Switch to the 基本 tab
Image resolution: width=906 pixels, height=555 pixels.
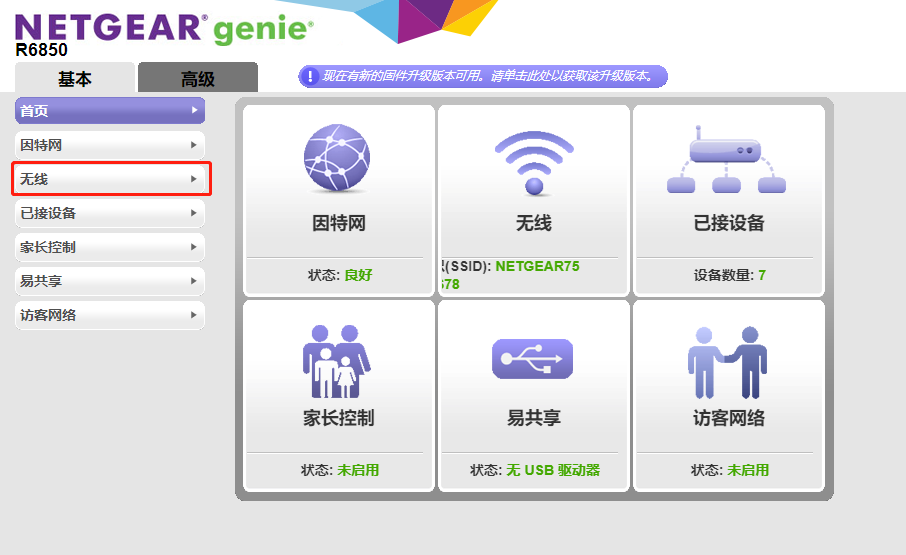pos(75,77)
